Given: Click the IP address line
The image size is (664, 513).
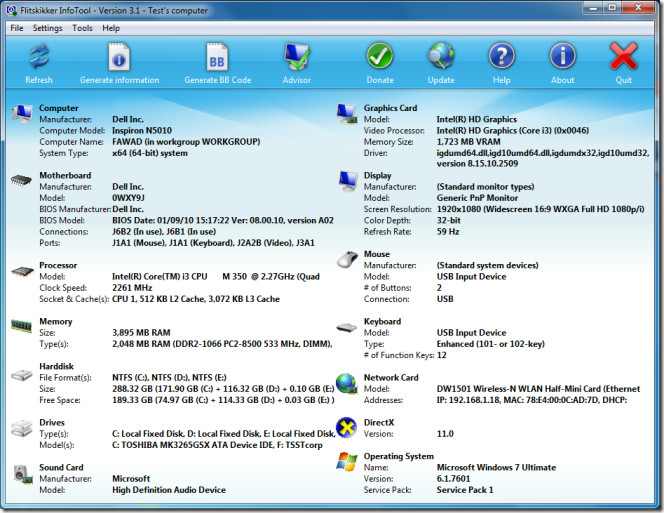Looking at the screenshot, I should click(x=532, y=400).
